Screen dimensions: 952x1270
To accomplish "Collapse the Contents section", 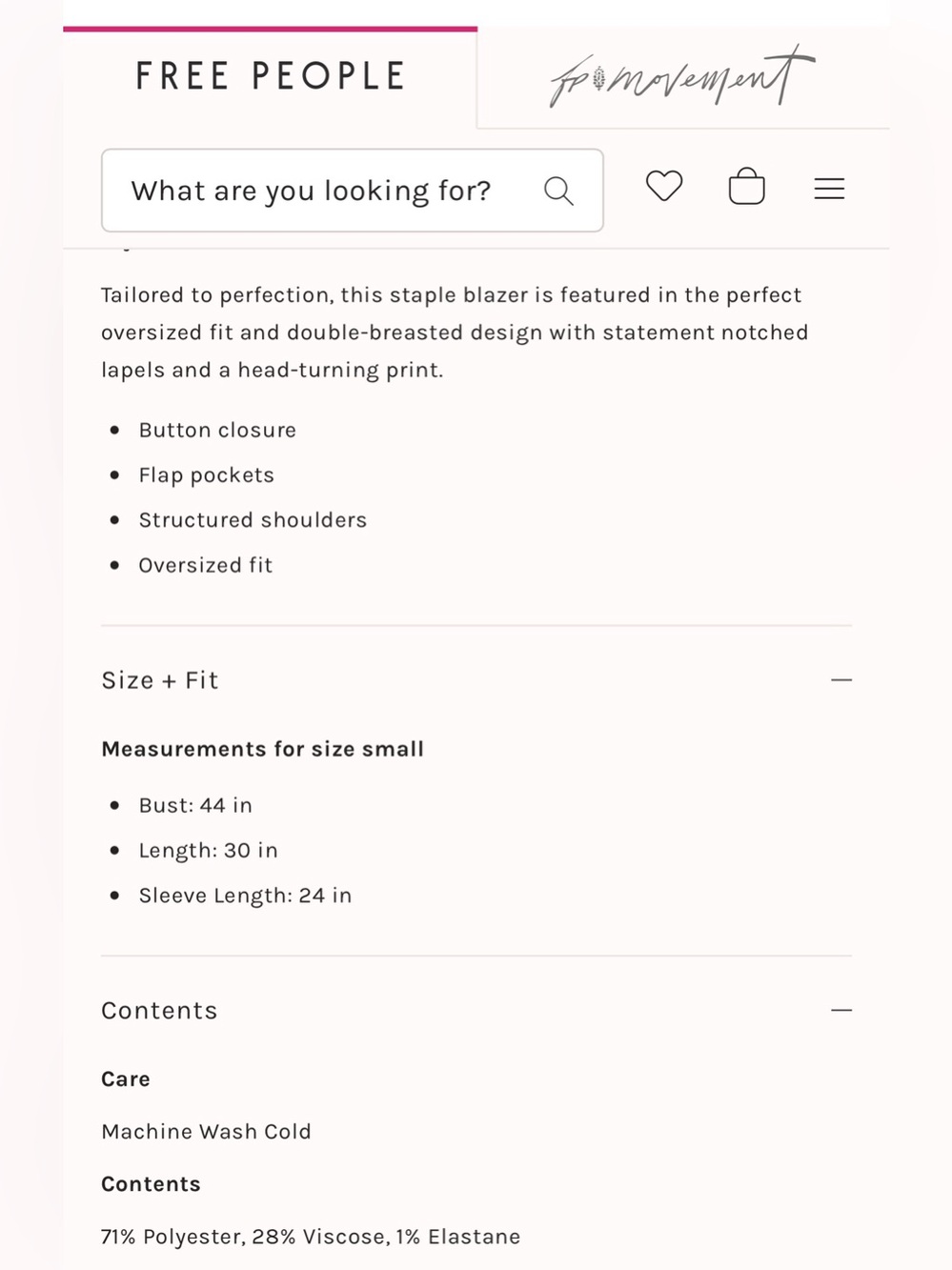I will 841,1010.
